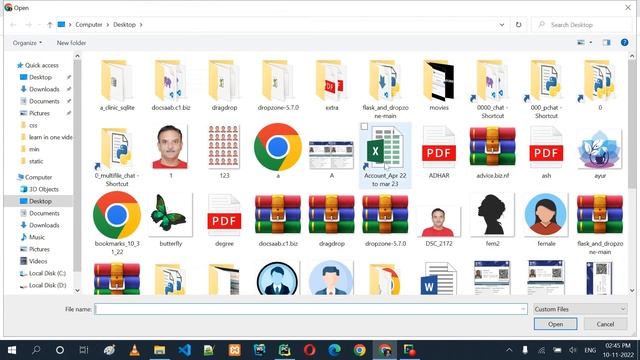Select the dropzone-5.7.0 RAR archive
Image resolution: width=640 pixels, height=360 pixels.
pyautogui.click(x=385, y=220)
